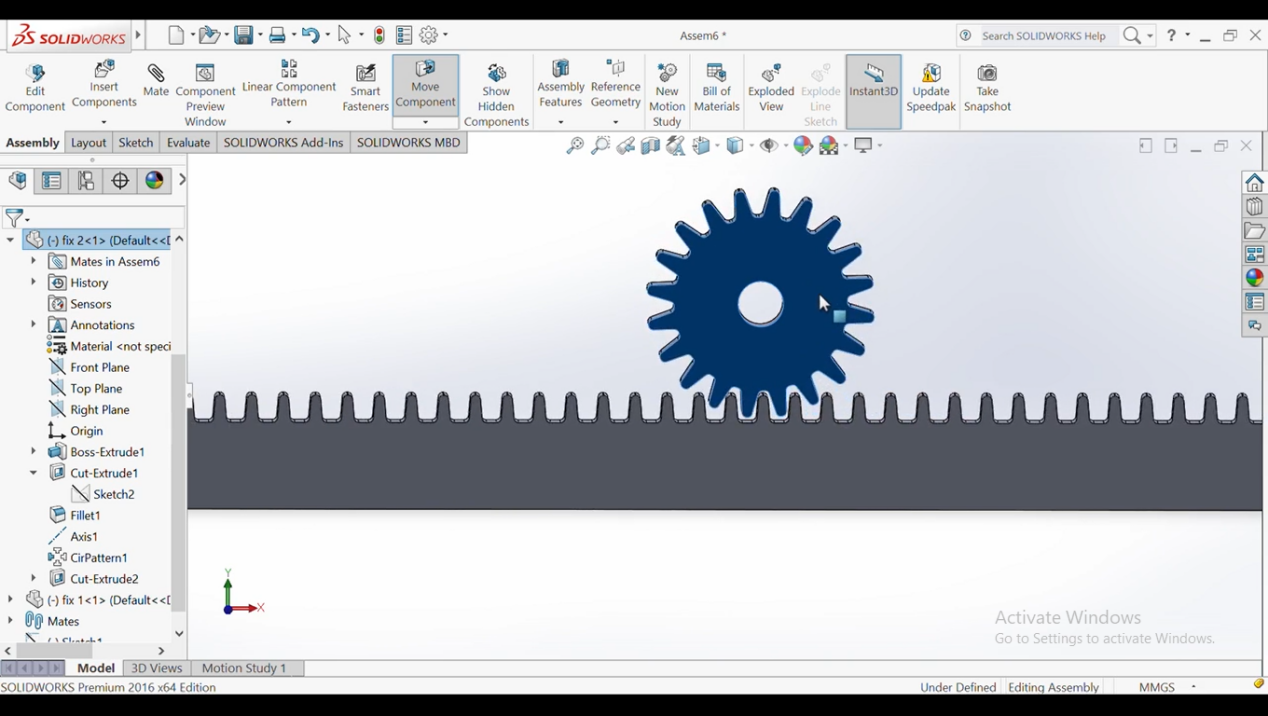1268x716 pixels.
Task: Click the New document icon
Action: pyautogui.click(x=176, y=35)
